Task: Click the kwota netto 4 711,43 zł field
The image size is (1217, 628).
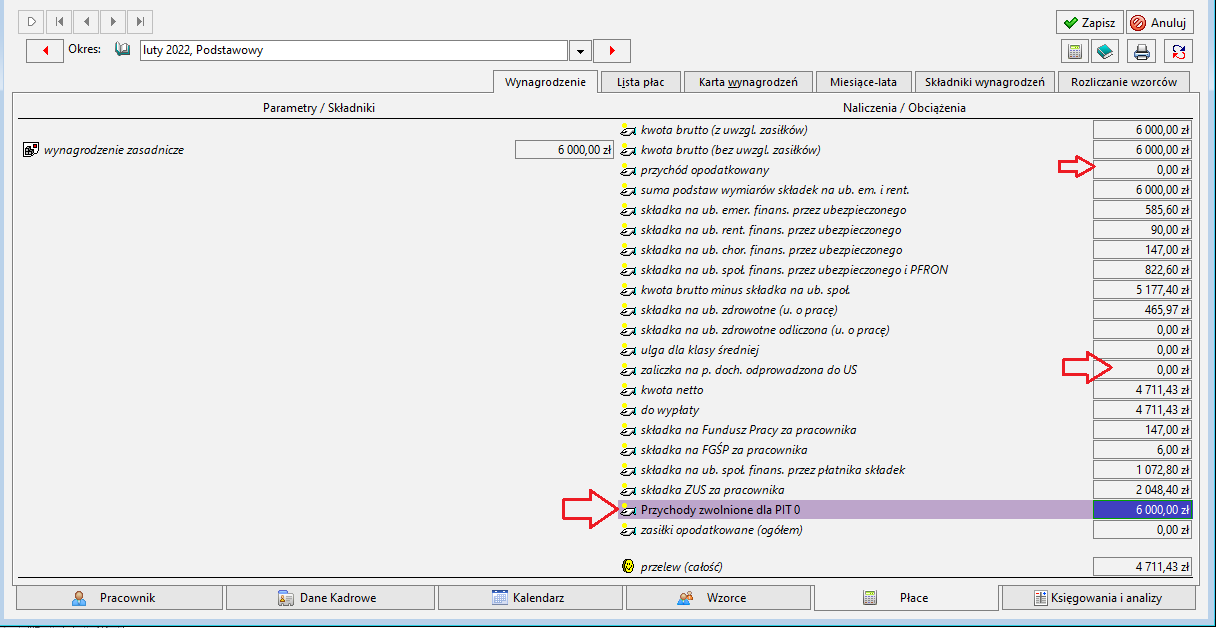Action: tap(1143, 390)
